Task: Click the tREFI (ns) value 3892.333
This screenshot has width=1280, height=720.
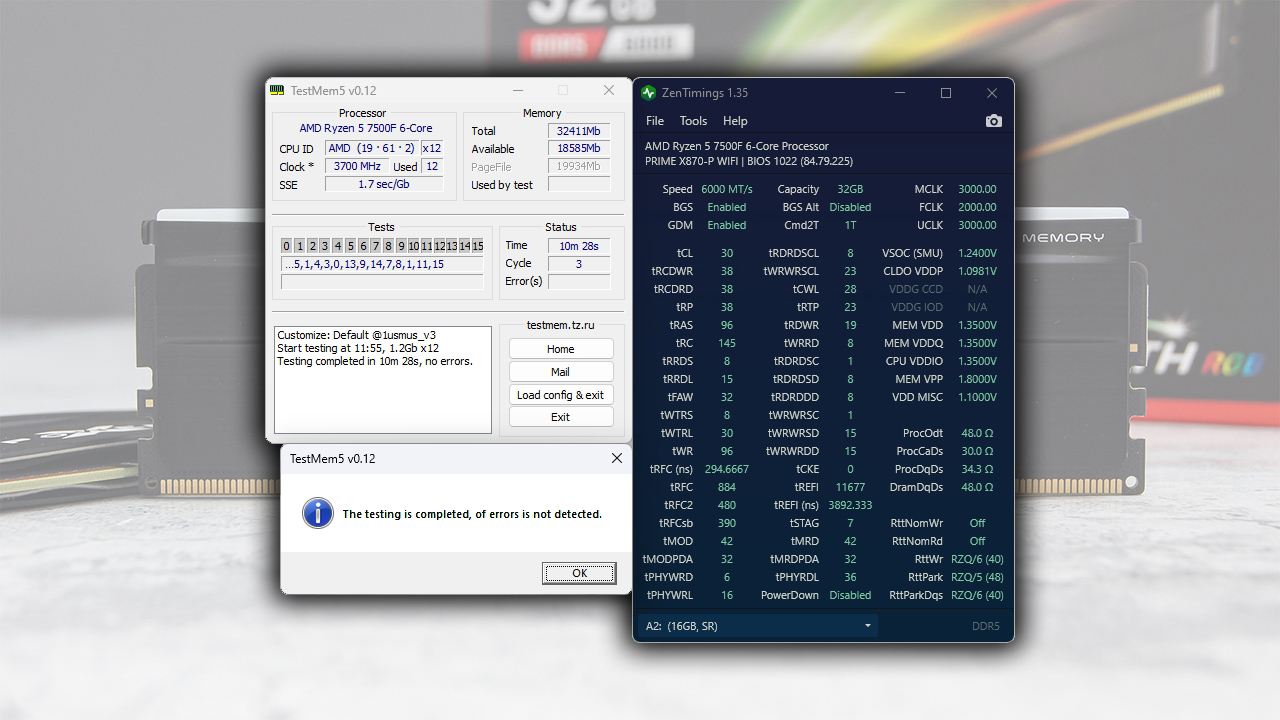Action: pos(850,505)
